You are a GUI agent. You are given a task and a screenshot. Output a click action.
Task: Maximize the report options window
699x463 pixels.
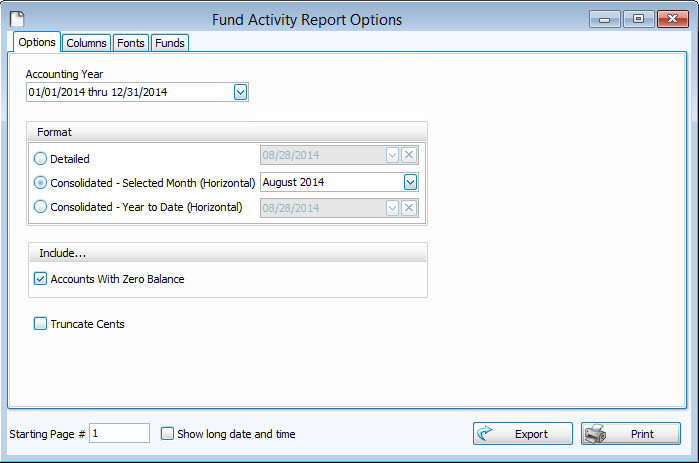coord(638,19)
